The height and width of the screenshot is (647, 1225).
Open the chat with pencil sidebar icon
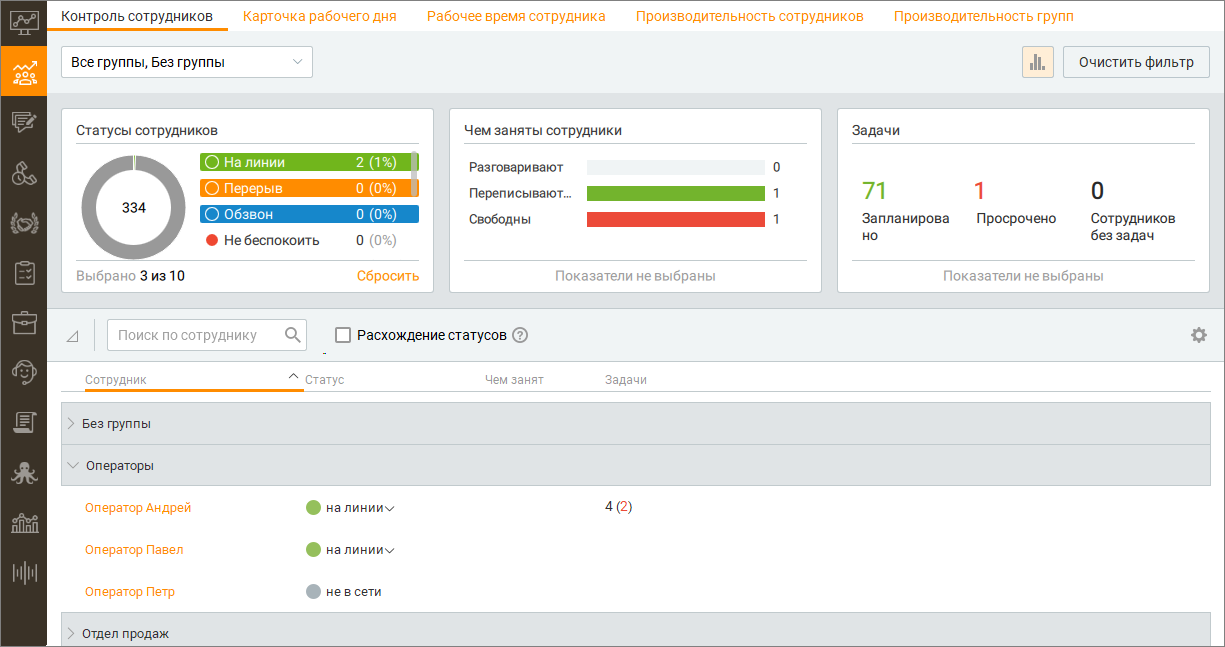pyautogui.click(x=23, y=123)
